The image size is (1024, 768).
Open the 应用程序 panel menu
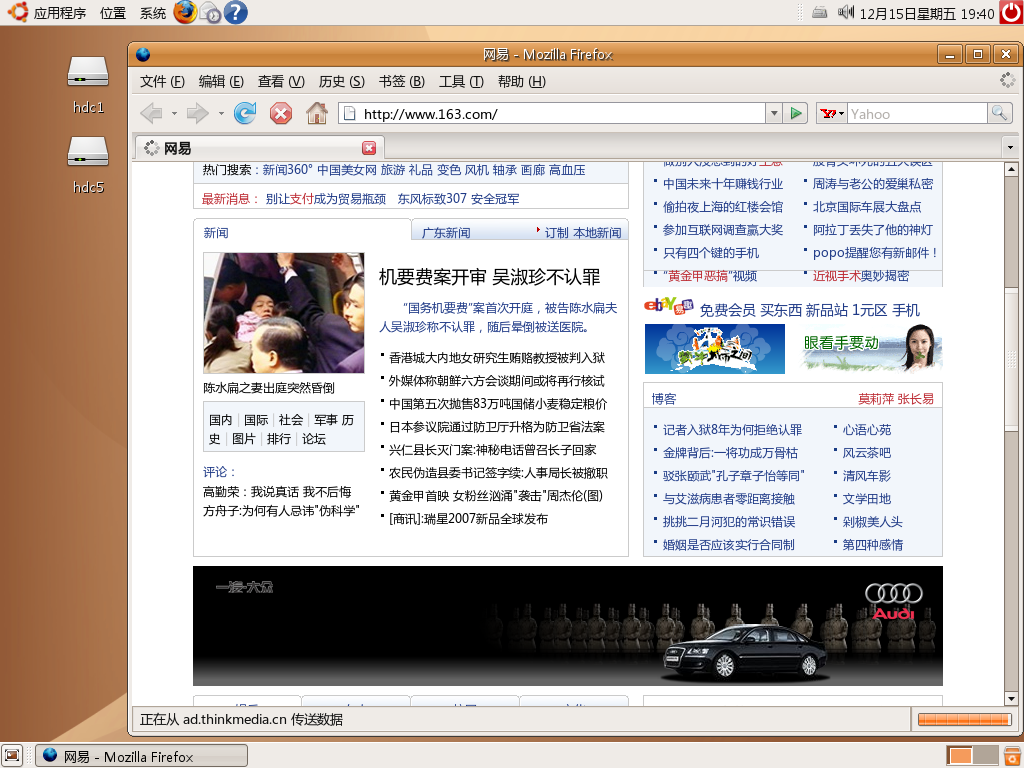coord(59,12)
